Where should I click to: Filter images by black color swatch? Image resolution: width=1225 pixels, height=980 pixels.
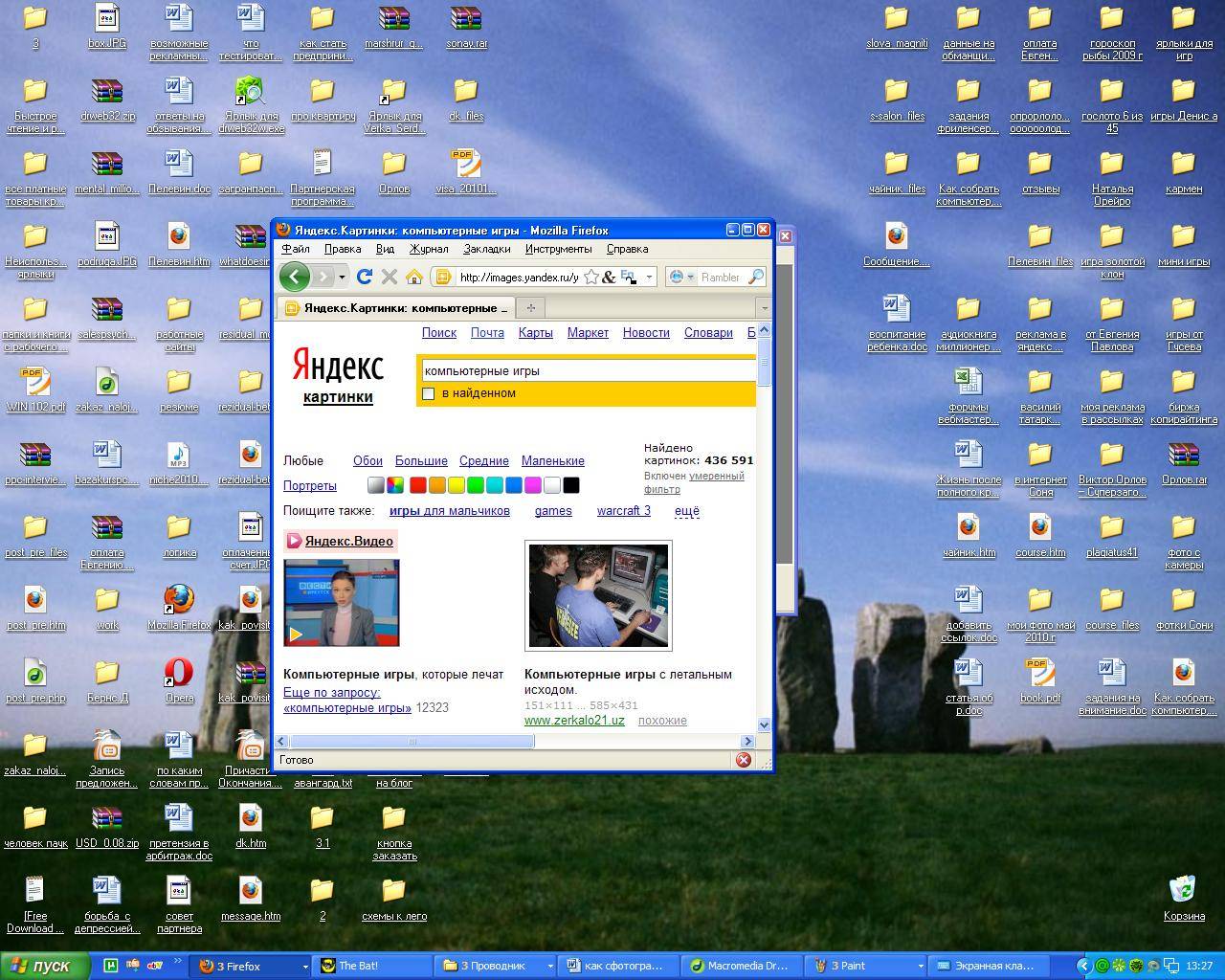click(570, 485)
